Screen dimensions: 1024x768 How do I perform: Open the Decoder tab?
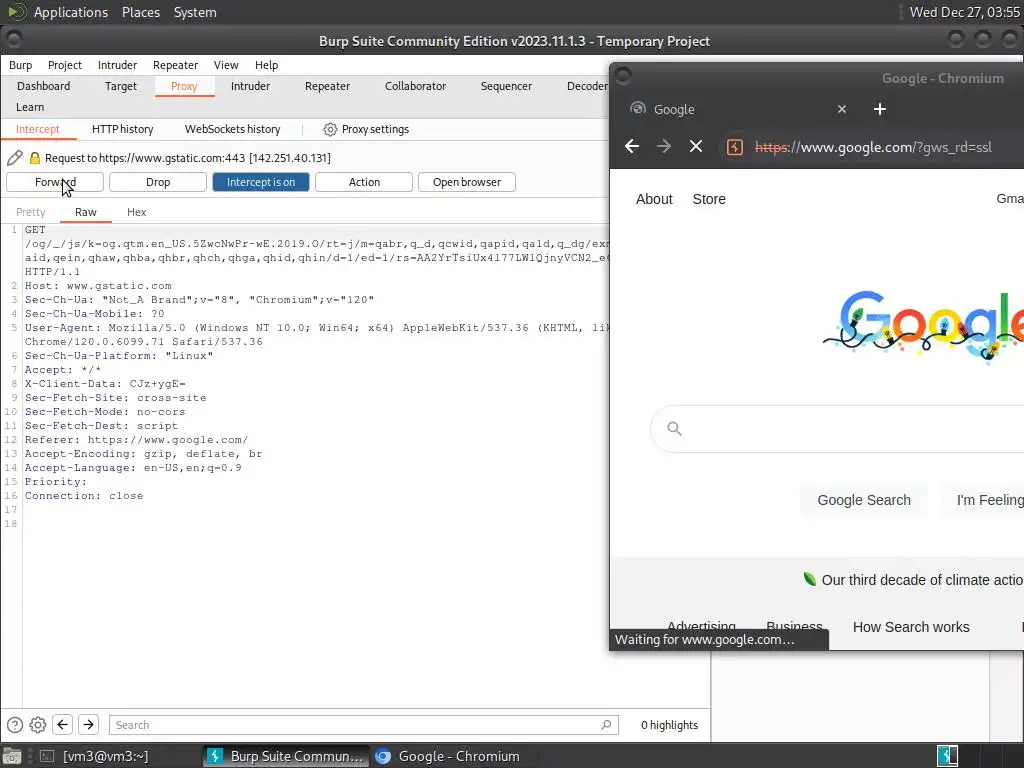point(586,86)
